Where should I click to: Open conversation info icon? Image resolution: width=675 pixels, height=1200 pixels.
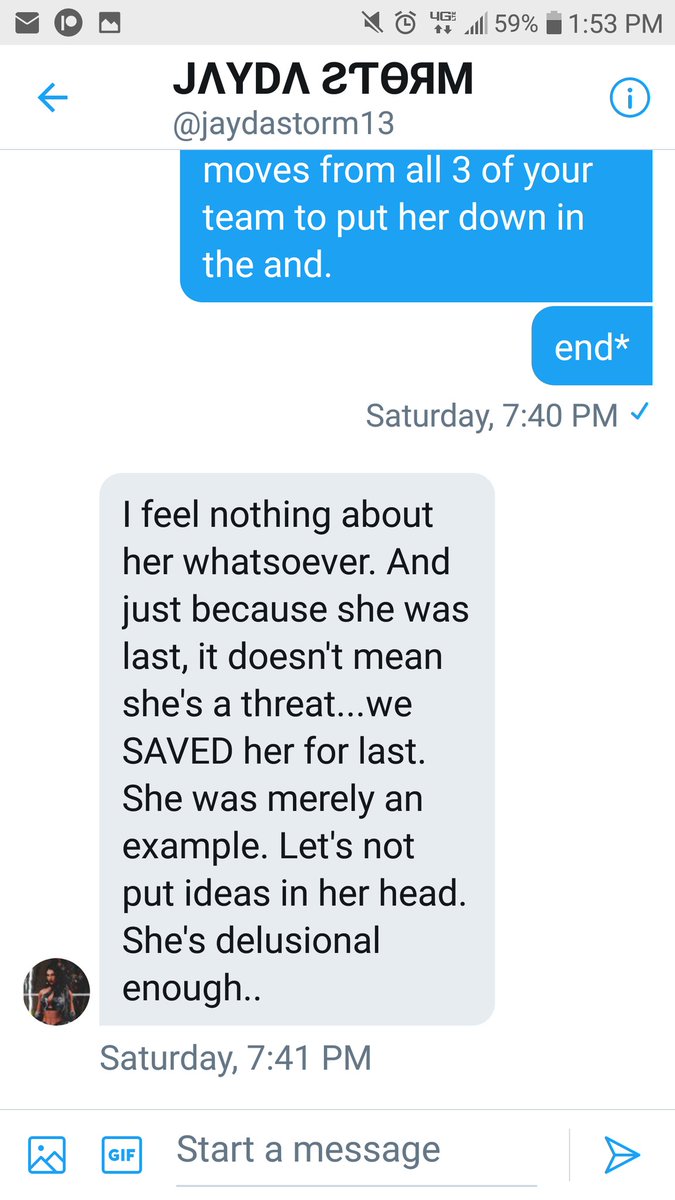pyautogui.click(x=630, y=97)
